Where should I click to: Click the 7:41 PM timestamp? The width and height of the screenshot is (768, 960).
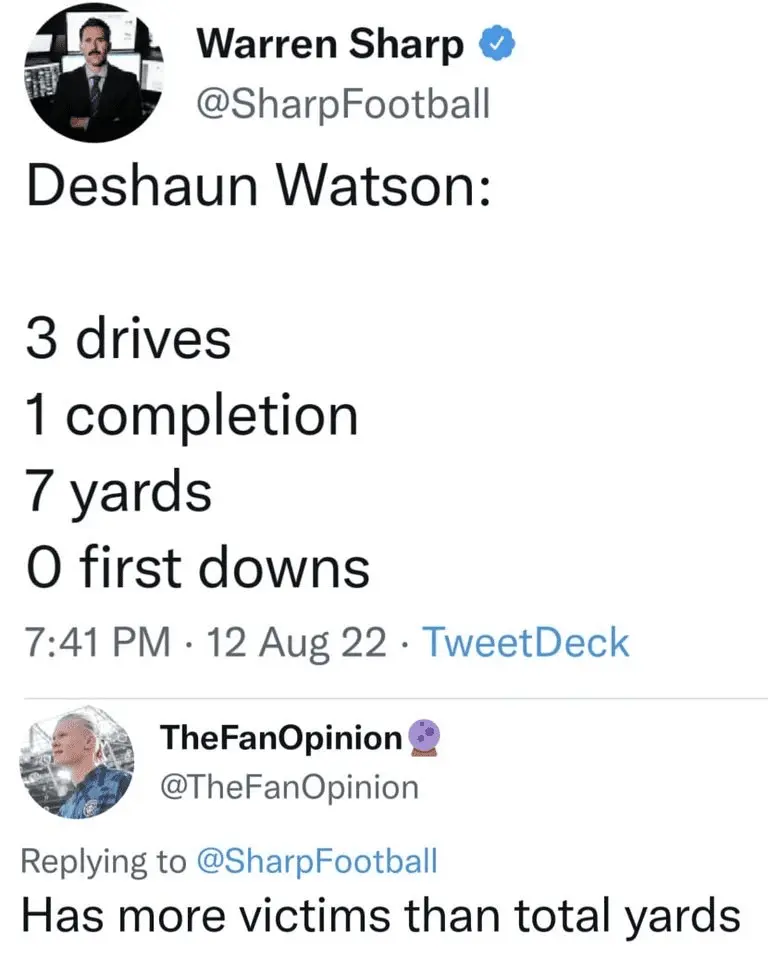tap(95, 642)
